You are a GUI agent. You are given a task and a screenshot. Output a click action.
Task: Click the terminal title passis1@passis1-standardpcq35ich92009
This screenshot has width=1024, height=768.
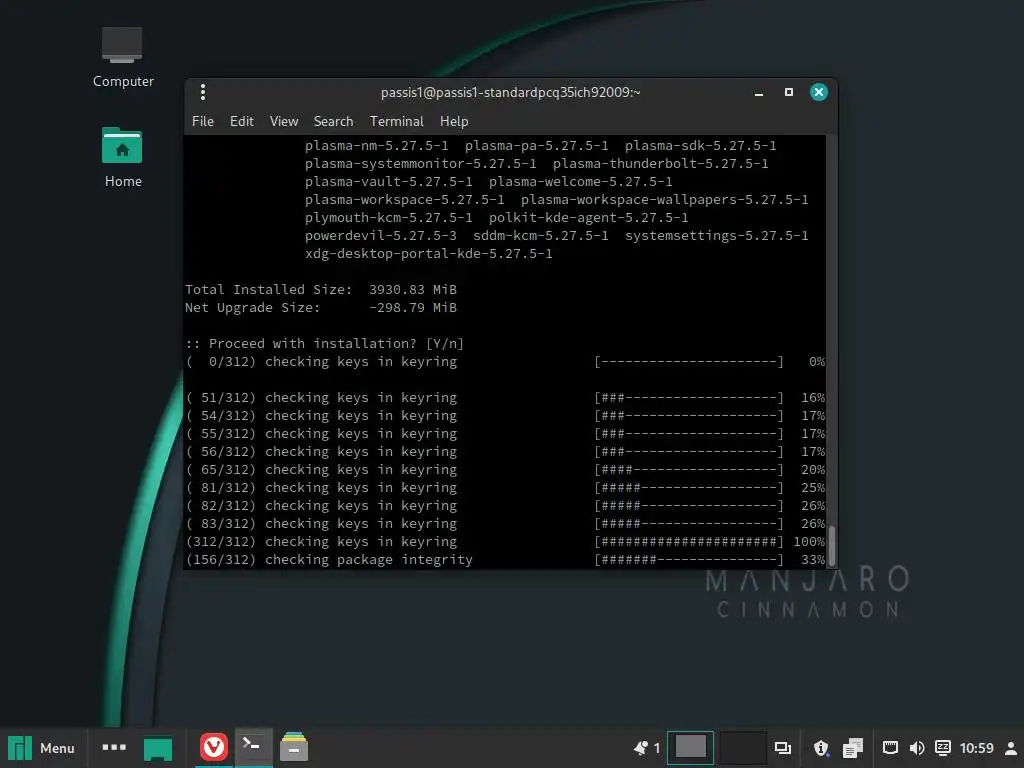coord(510,93)
